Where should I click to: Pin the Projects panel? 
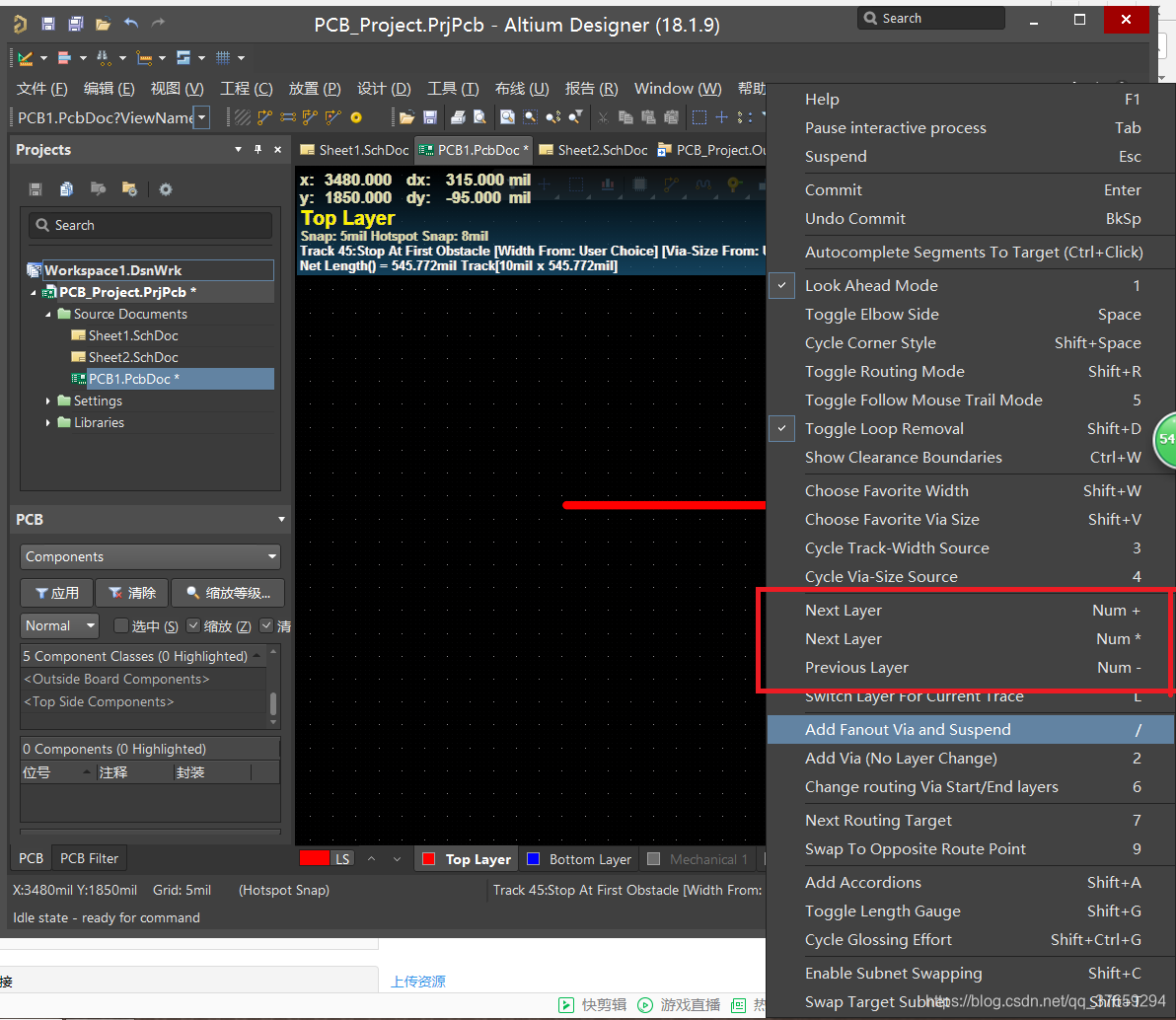(258, 149)
